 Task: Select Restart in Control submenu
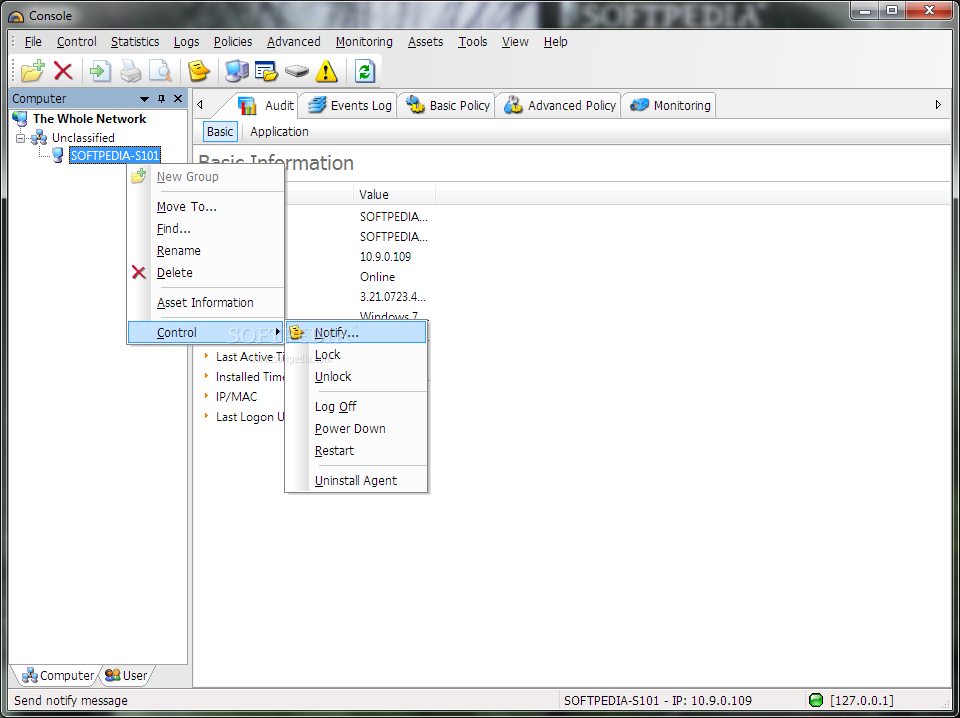(356, 451)
